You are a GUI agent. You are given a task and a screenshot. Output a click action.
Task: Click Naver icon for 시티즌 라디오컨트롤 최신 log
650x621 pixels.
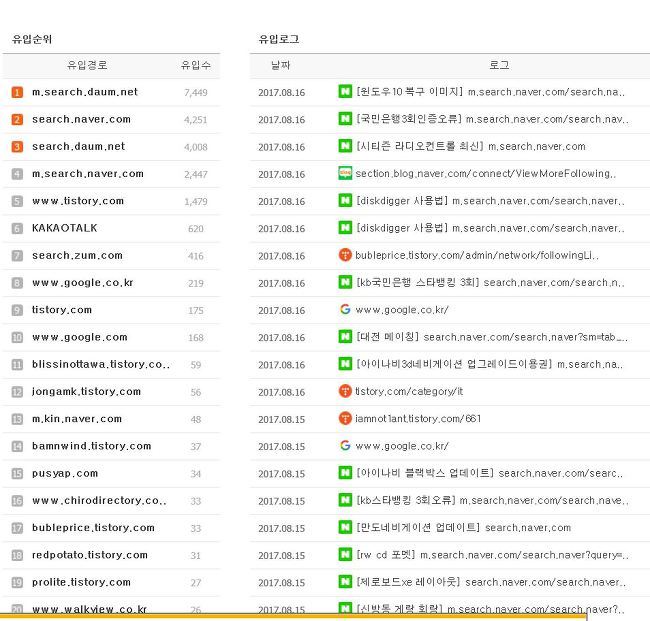click(x=345, y=146)
